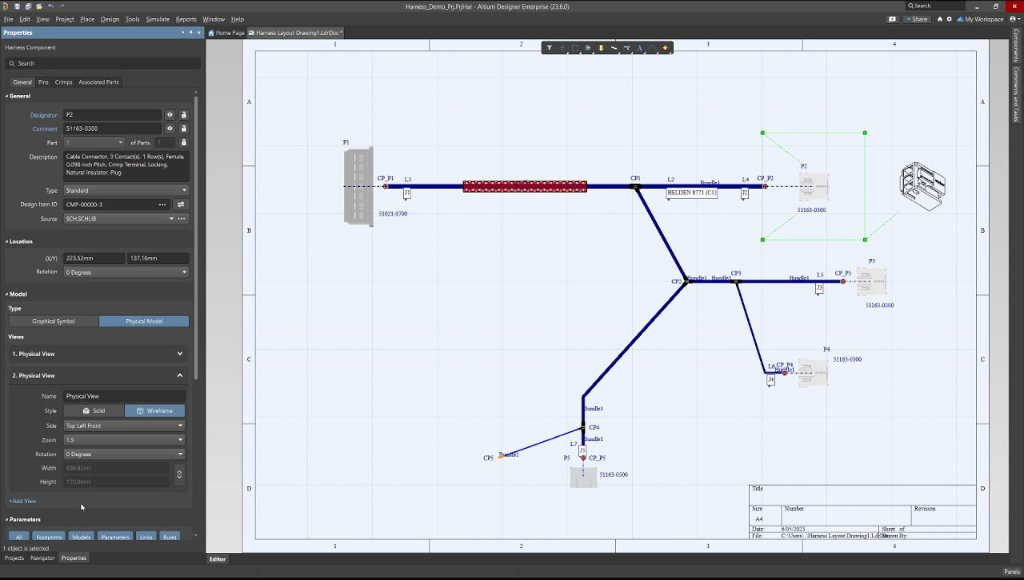
Task: Click the move object crosshair tool
Action: [562, 48]
